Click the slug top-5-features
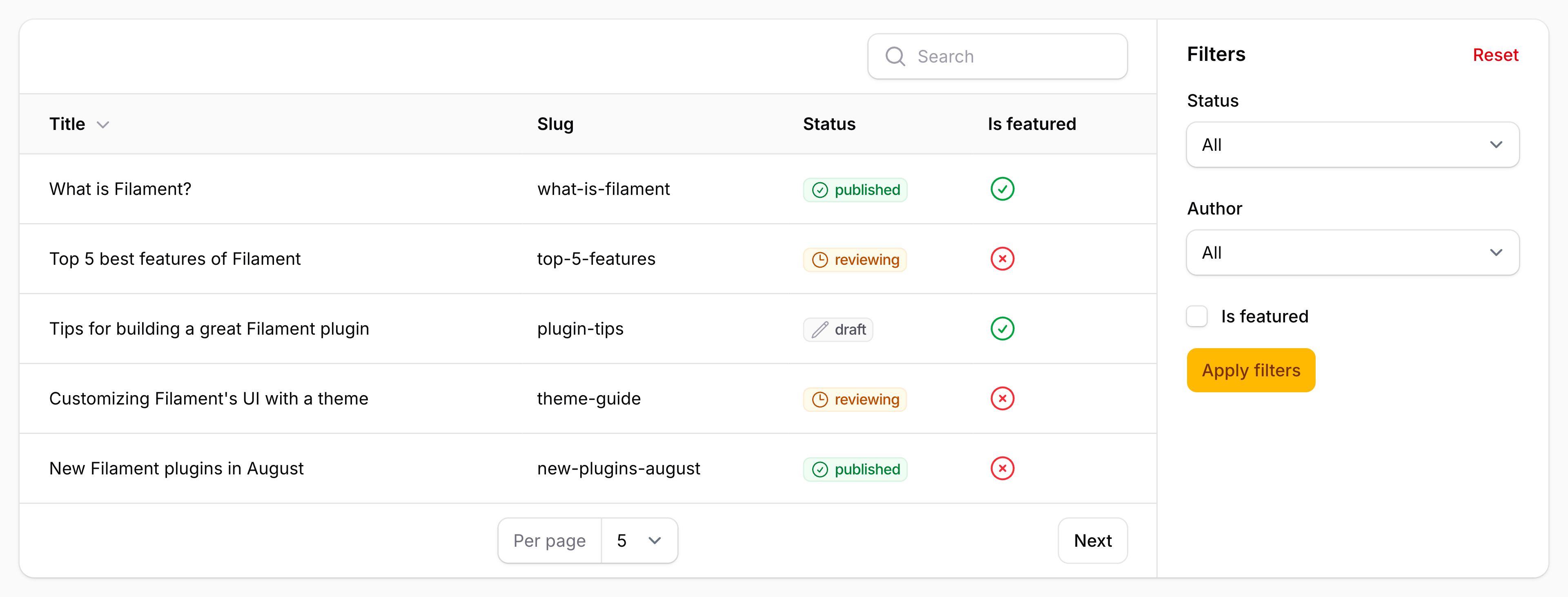Image resolution: width=1568 pixels, height=597 pixels. point(596,259)
